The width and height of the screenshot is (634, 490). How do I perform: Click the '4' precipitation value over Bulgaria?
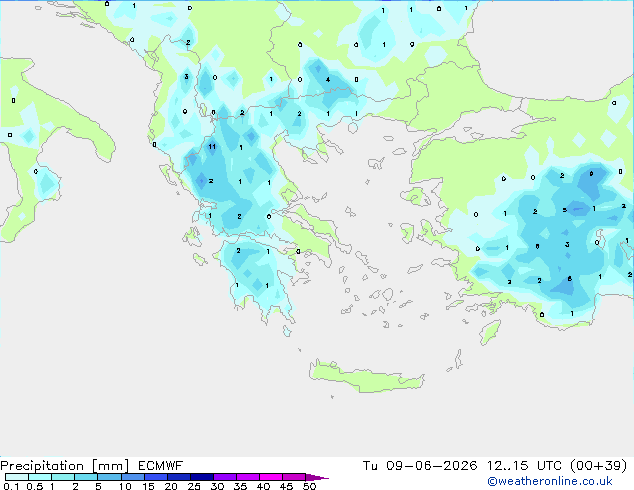(328, 80)
